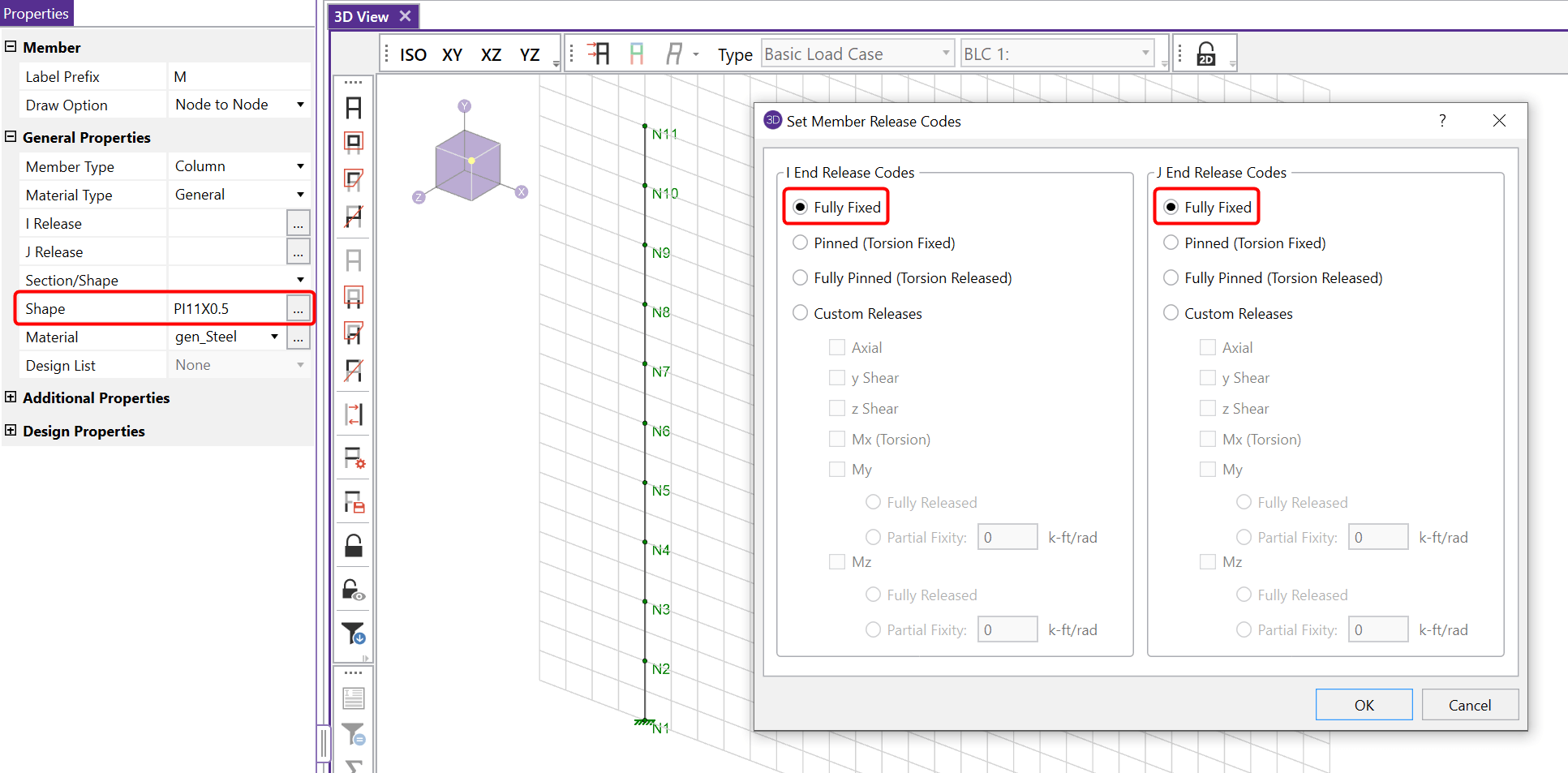Click the padlock with eye icon

[x=354, y=590]
